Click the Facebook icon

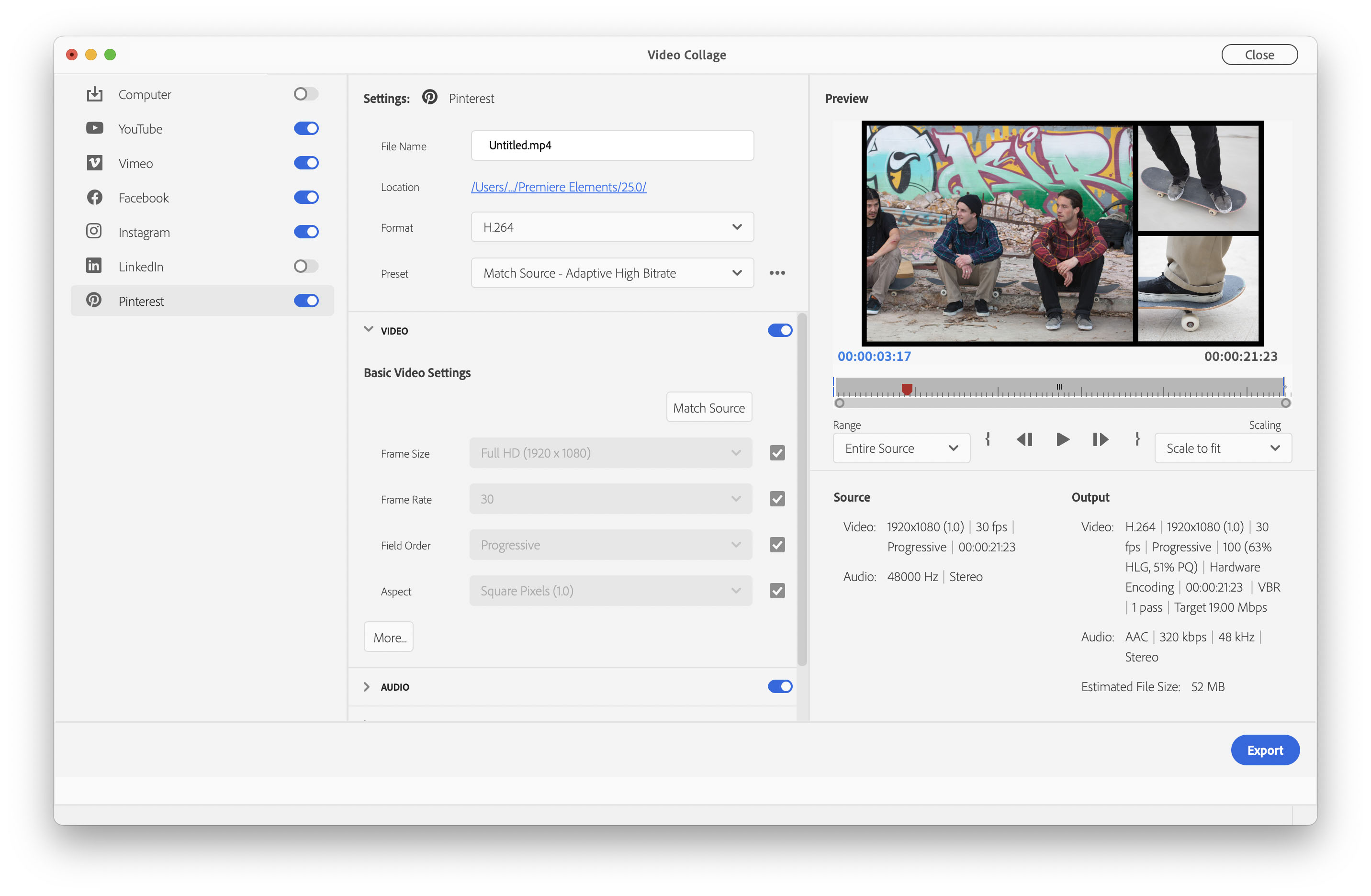(94, 197)
